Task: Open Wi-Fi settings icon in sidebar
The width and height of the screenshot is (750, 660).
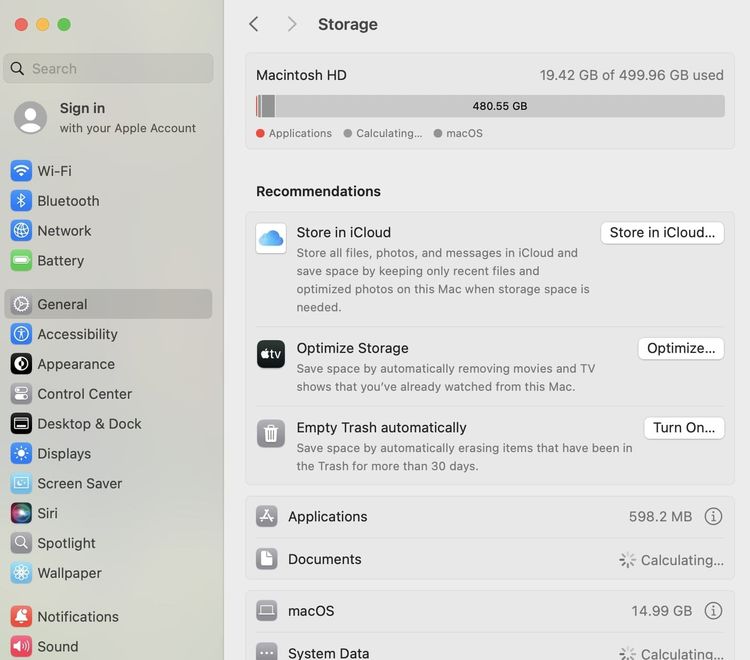Action: tap(21, 171)
